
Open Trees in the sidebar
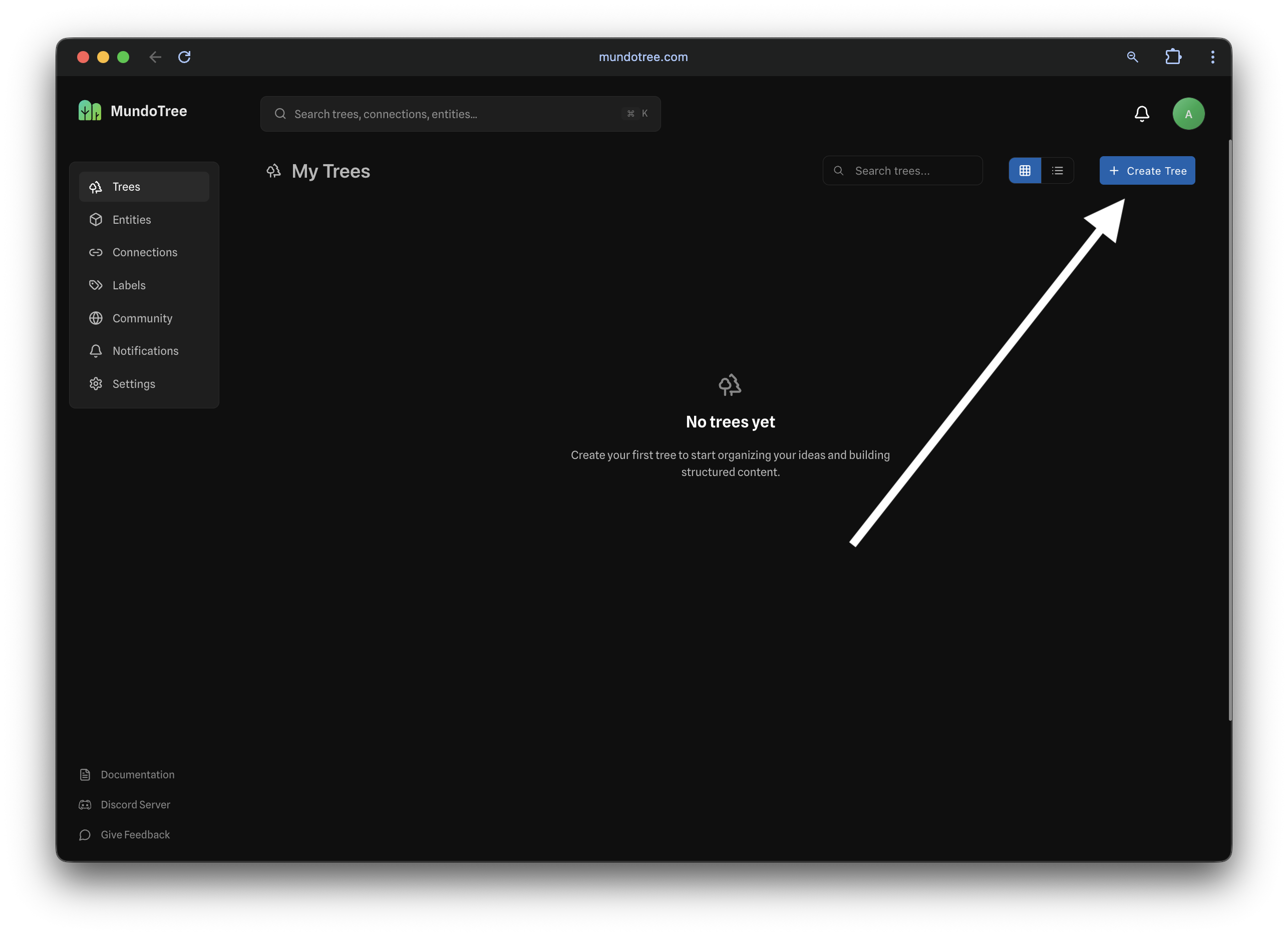[x=144, y=187]
